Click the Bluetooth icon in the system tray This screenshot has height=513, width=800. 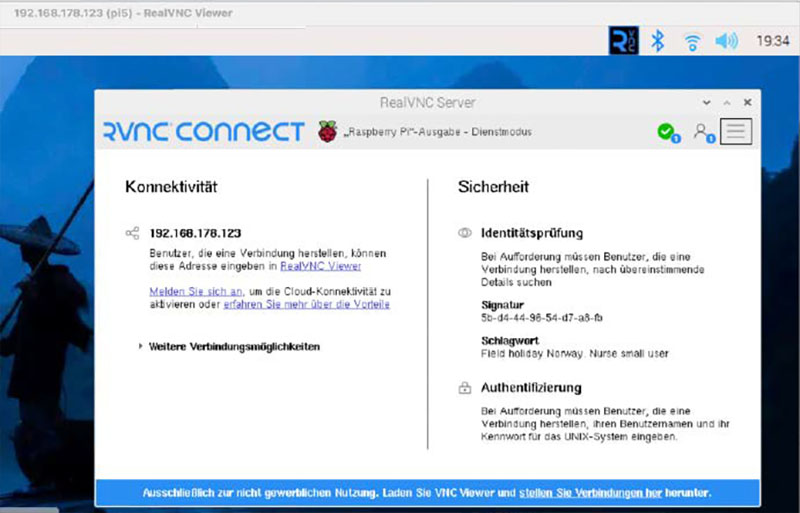pos(658,40)
